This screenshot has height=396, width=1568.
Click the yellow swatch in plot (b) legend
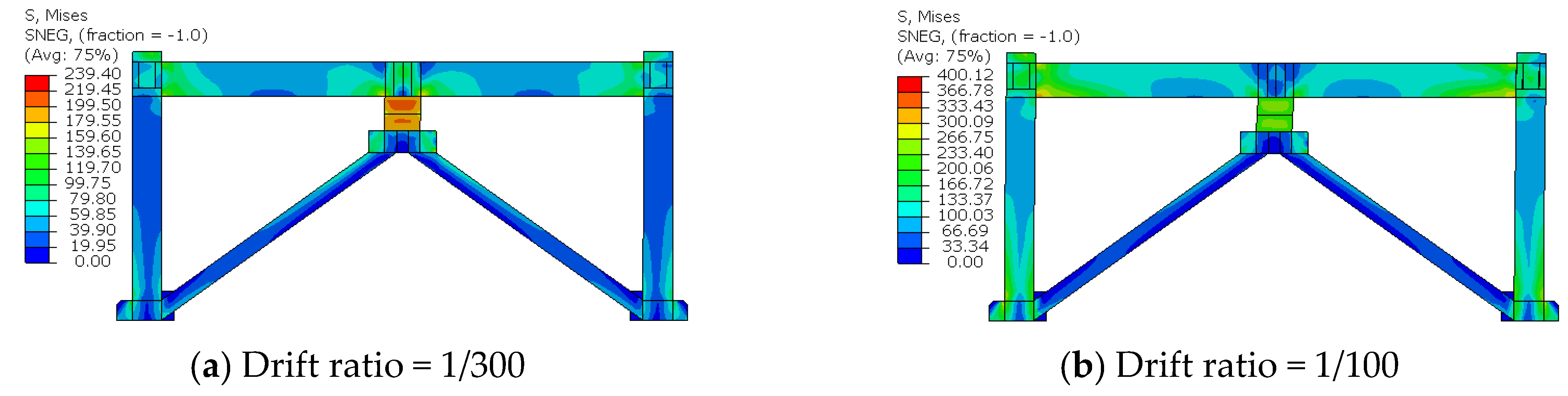tap(909, 131)
